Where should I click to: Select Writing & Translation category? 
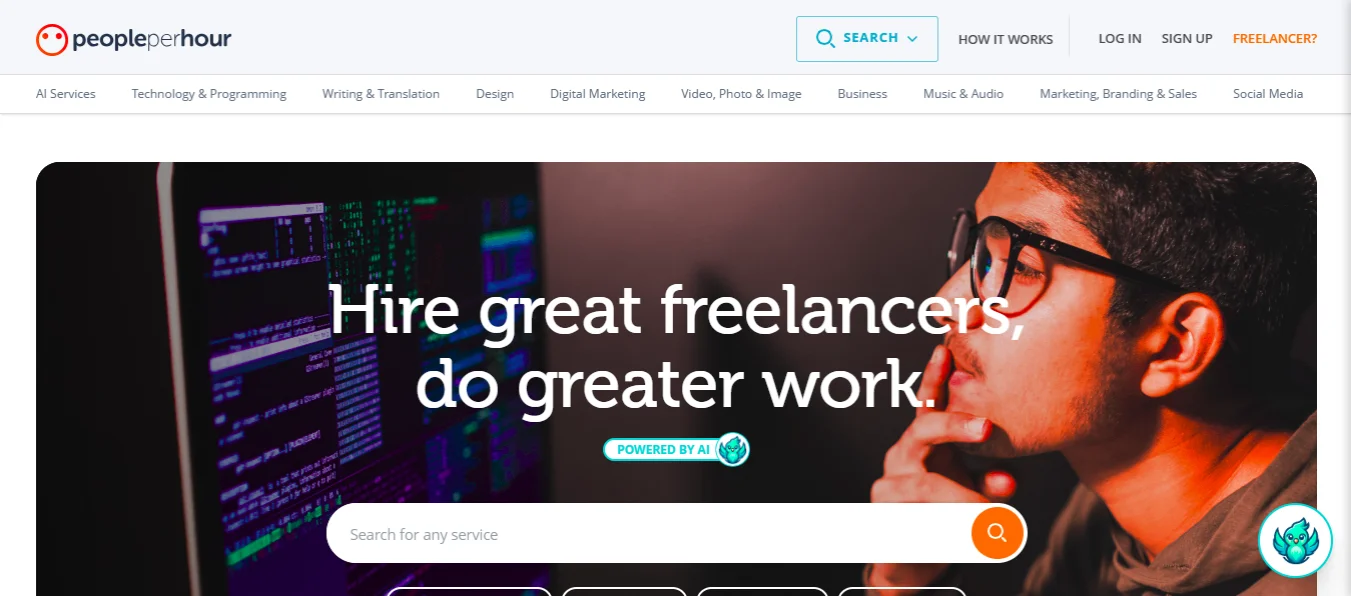coord(381,94)
